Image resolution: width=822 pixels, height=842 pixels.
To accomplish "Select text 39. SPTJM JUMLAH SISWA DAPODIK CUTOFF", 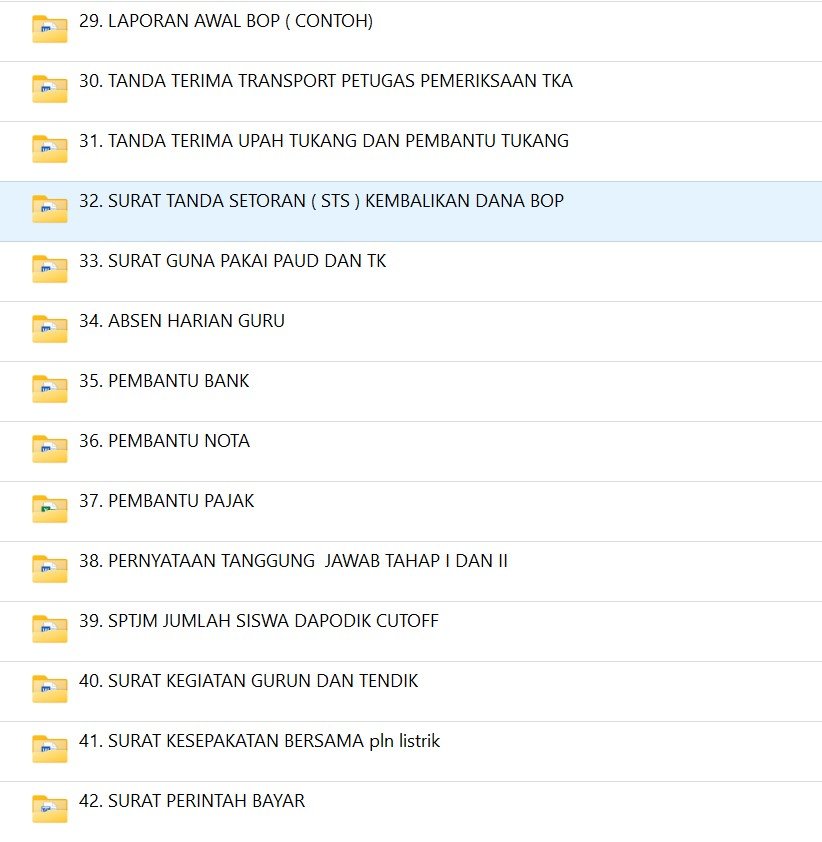I will (x=259, y=621).
